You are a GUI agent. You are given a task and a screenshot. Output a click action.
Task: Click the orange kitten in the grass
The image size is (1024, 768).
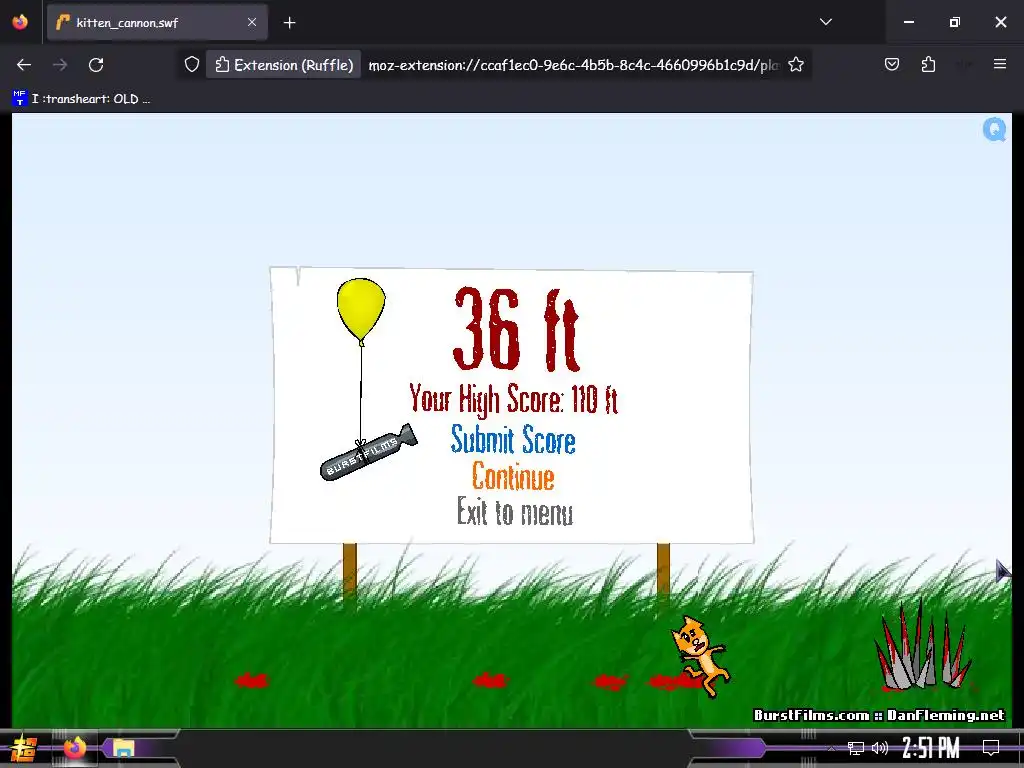[x=700, y=655]
